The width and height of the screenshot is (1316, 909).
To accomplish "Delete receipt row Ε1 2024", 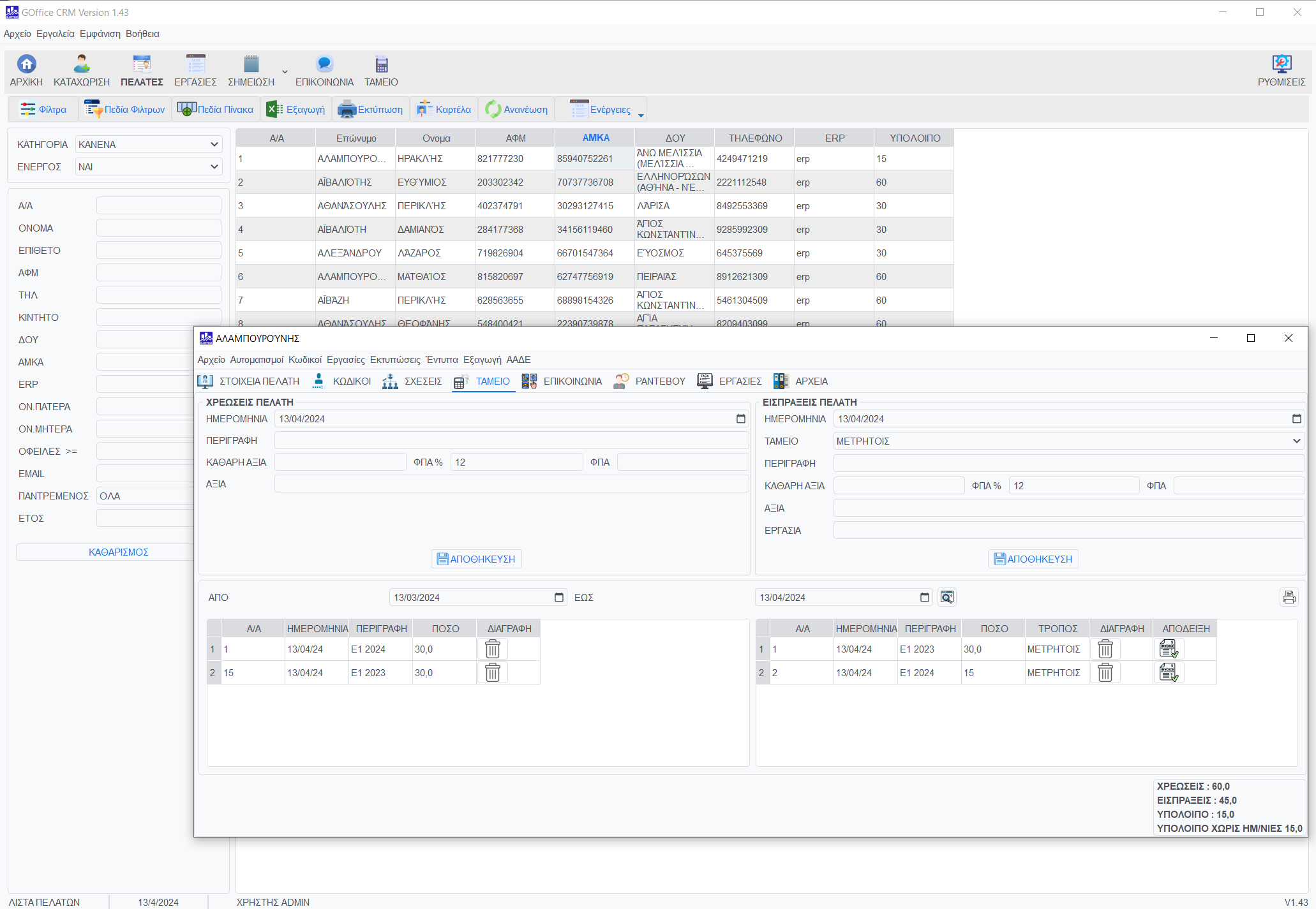I will pos(1105,672).
